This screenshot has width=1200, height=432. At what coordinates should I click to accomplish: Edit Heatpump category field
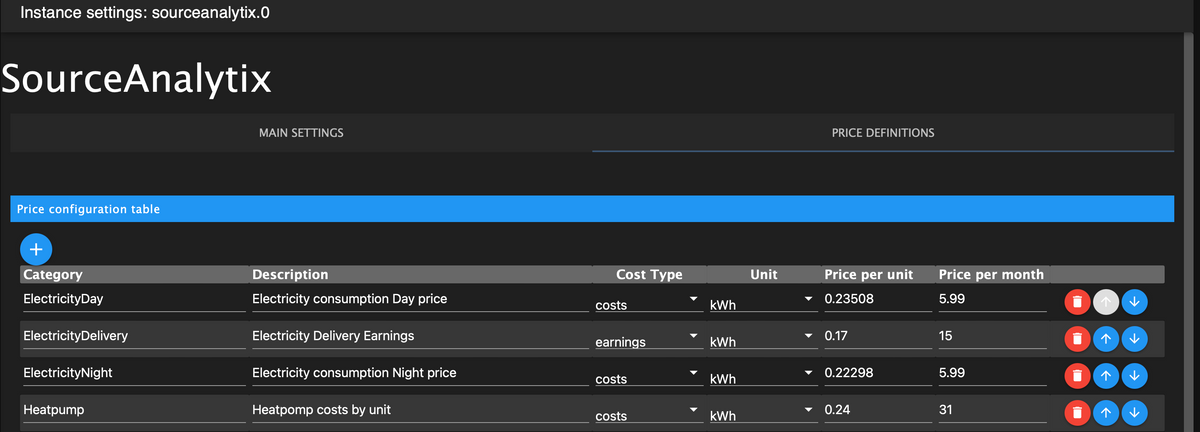134,410
